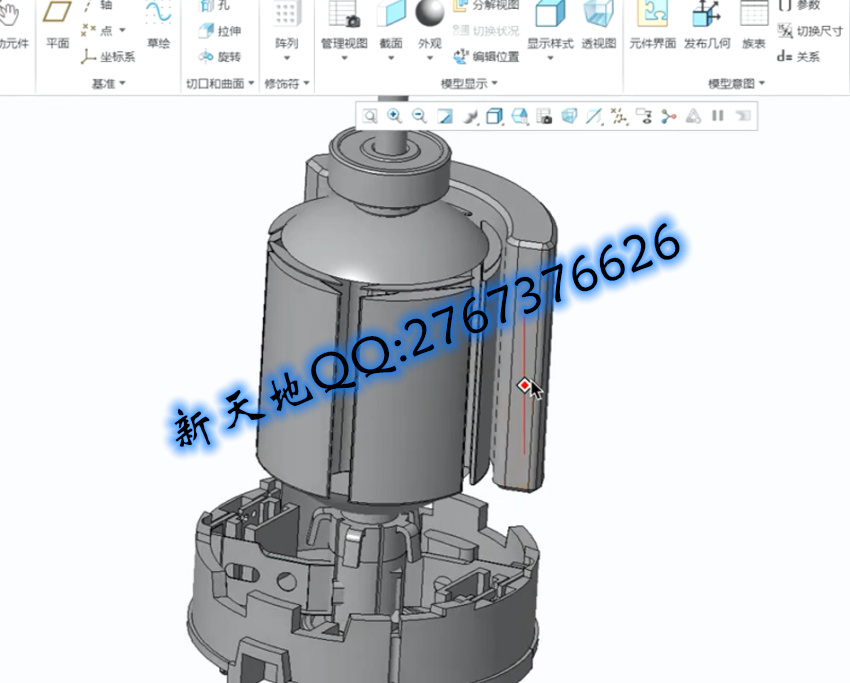Click the 编辑位置 (Edit Position) button
The image size is (850, 683).
[487, 57]
